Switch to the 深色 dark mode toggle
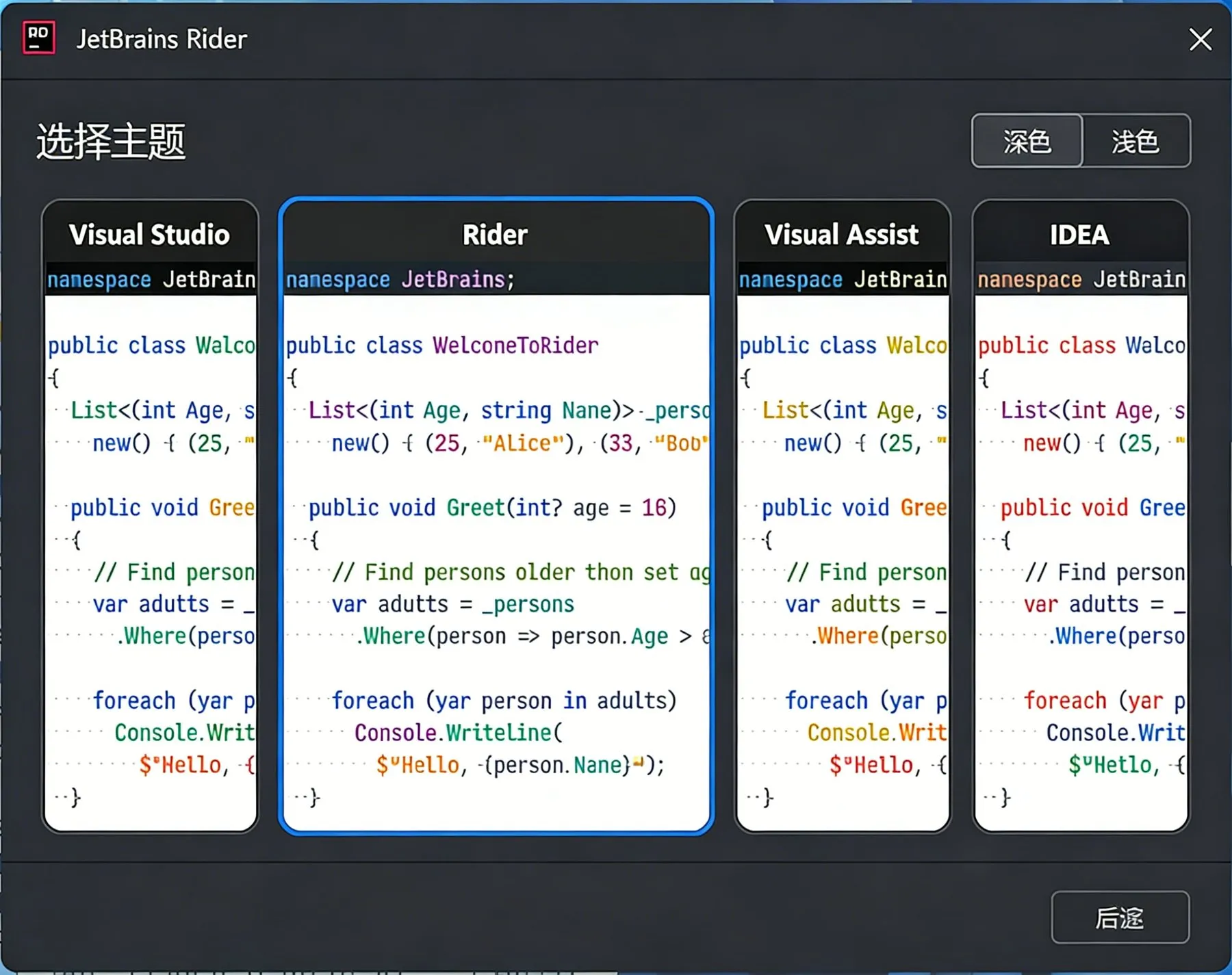This screenshot has width=1232, height=975. pyautogui.click(x=1027, y=141)
